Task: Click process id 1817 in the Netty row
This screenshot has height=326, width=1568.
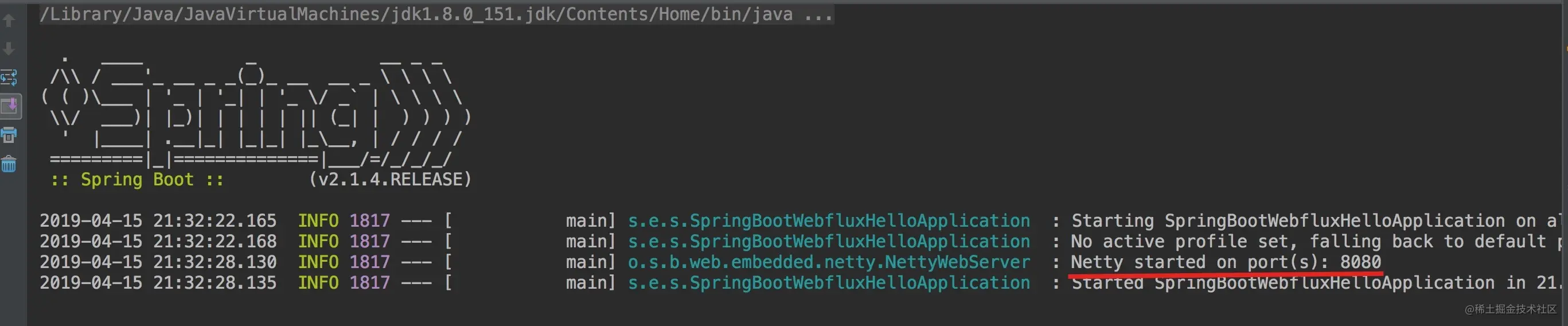Action: click(x=369, y=262)
